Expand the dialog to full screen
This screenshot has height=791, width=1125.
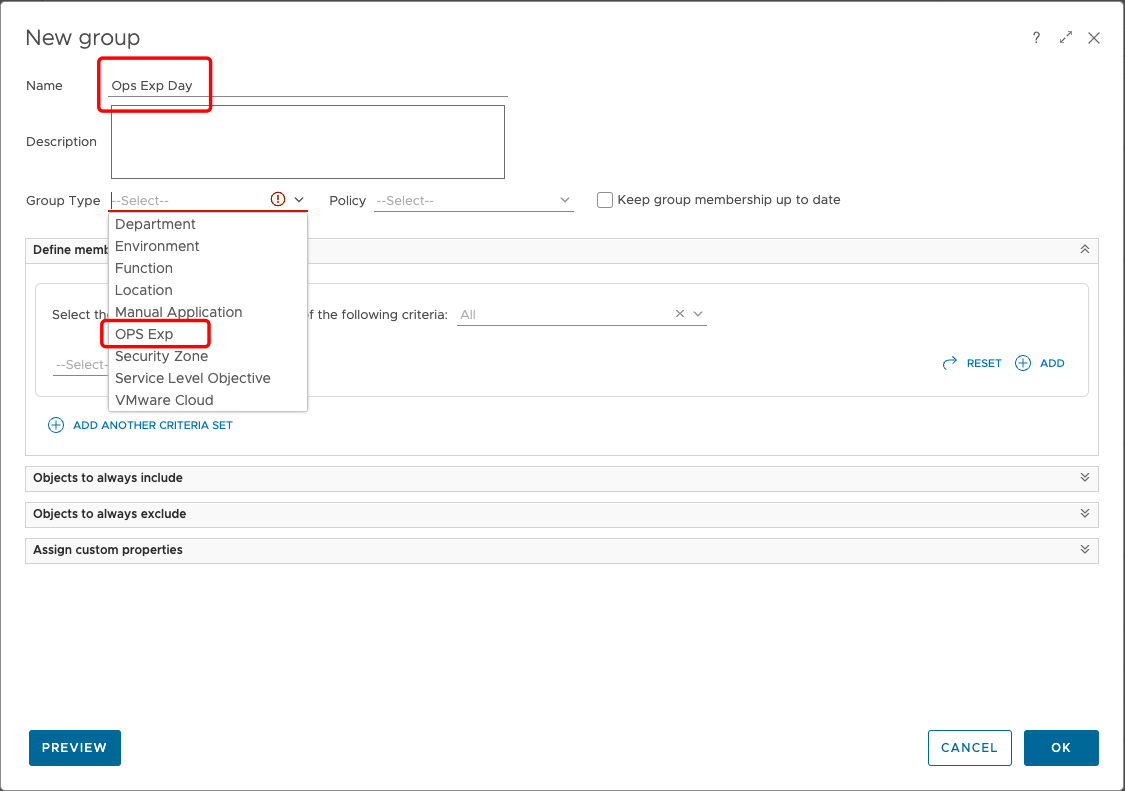(x=1065, y=37)
